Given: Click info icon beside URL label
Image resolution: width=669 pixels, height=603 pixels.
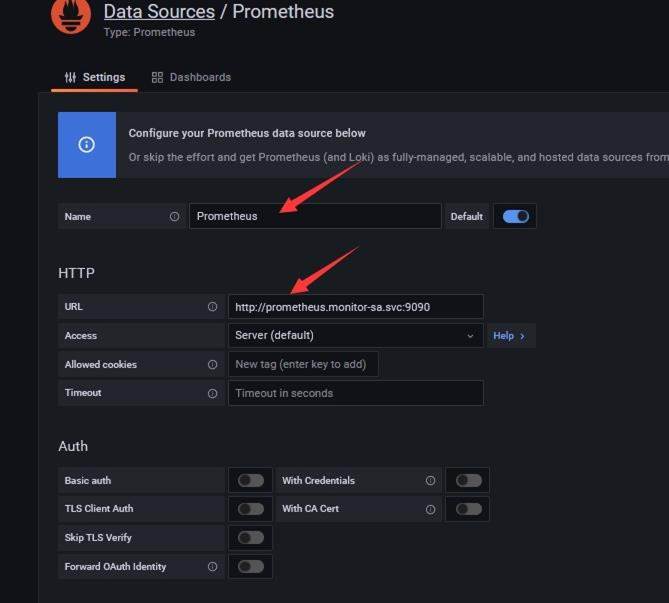Looking at the screenshot, I should 212,307.
